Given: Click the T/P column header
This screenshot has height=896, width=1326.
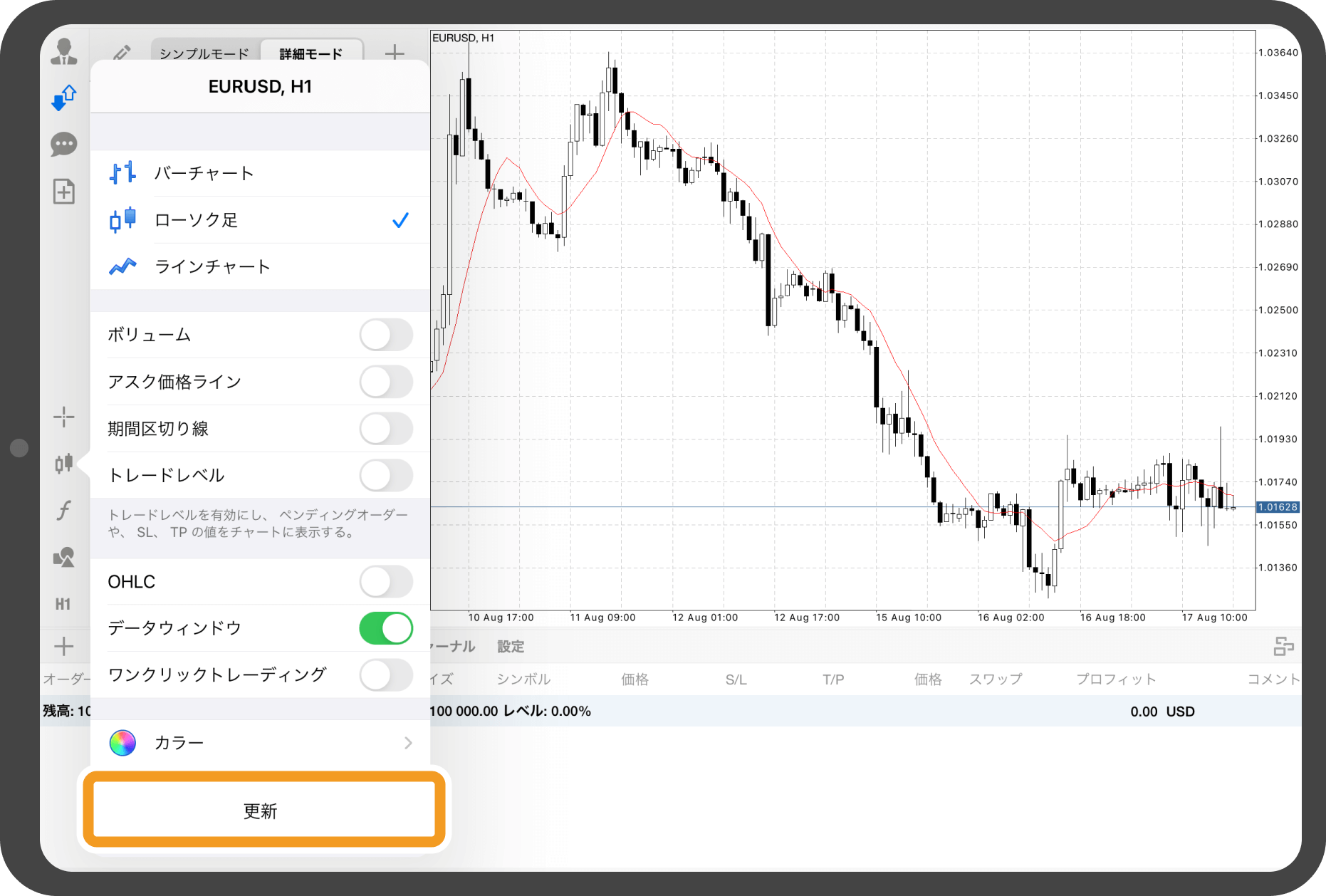Looking at the screenshot, I should pyautogui.click(x=833, y=679).
